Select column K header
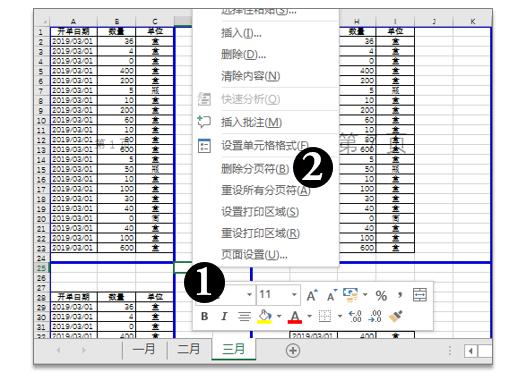The width and height of the screenshot is (528, 378). 472,21
